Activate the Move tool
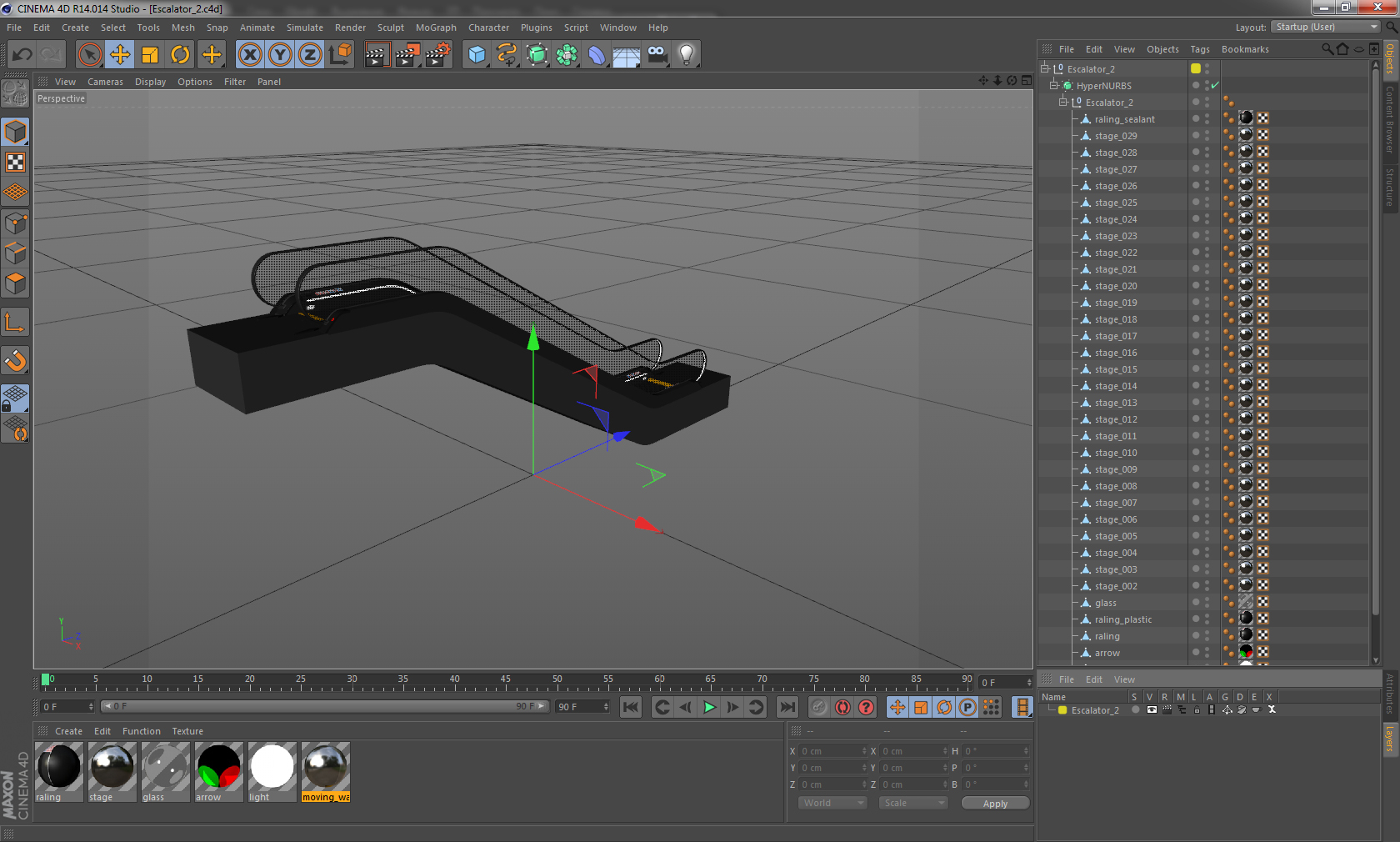Image resolution: width=1400 pixels, height=842 pixels. 120,55
